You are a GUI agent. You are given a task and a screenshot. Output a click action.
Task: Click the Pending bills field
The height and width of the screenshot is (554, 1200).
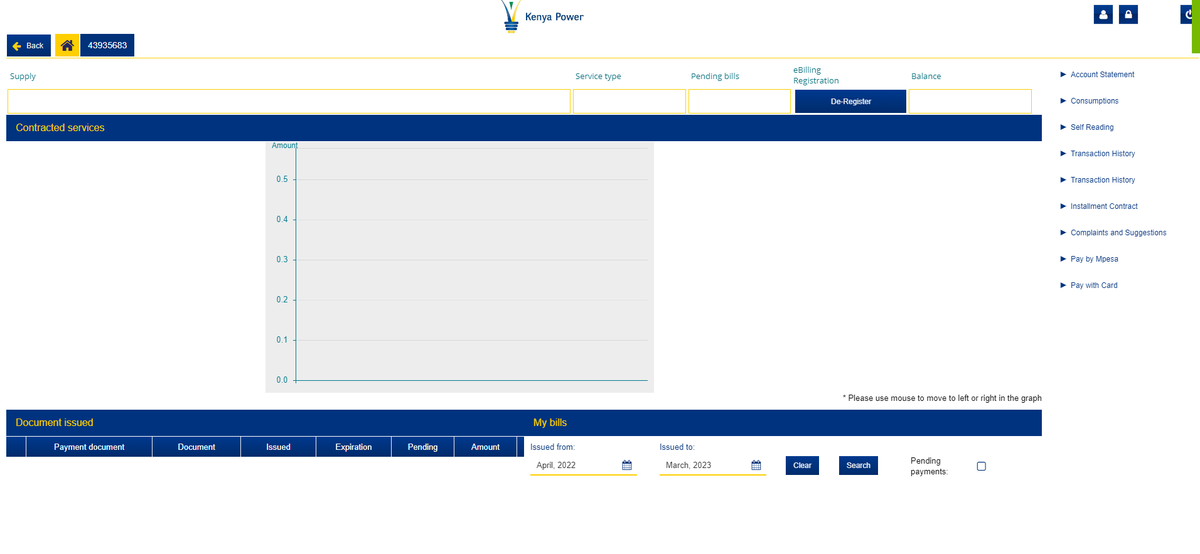[x=739, y=101]
